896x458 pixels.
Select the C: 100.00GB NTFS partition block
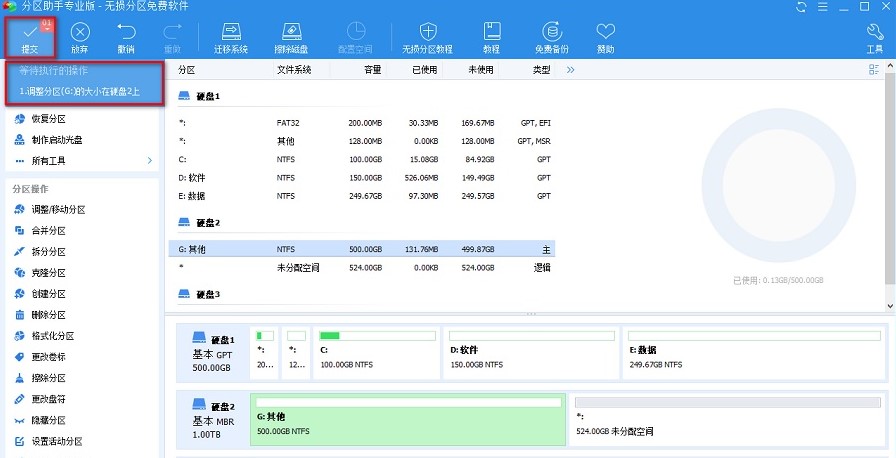point(376,351)
